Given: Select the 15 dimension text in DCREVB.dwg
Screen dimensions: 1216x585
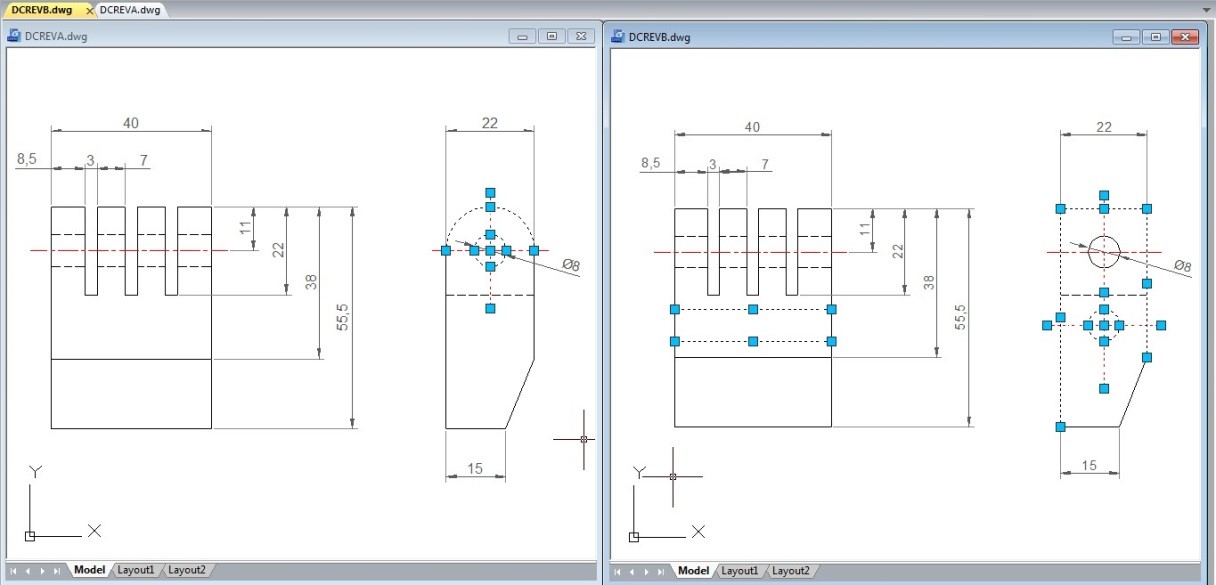Looking at the screenshot, I should [x=1089, y=465].
